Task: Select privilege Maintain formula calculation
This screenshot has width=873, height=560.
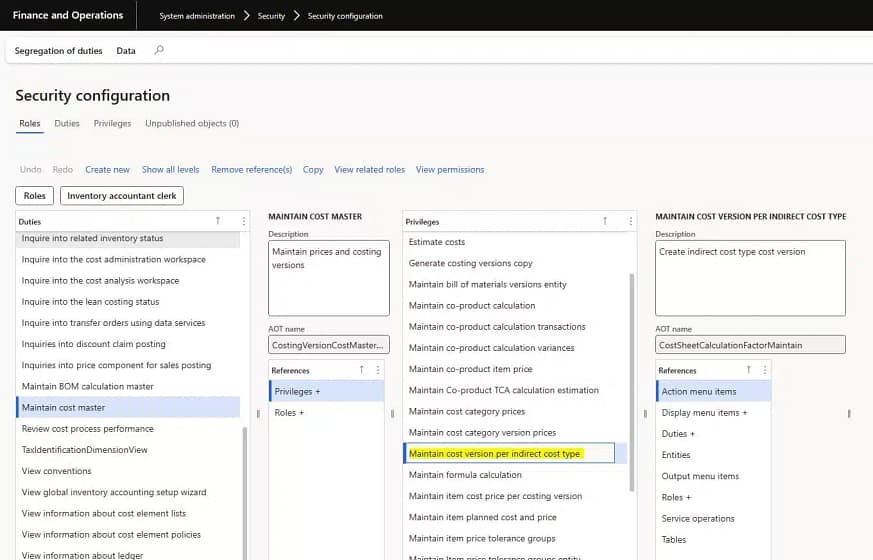Action: tap(516, 475)
